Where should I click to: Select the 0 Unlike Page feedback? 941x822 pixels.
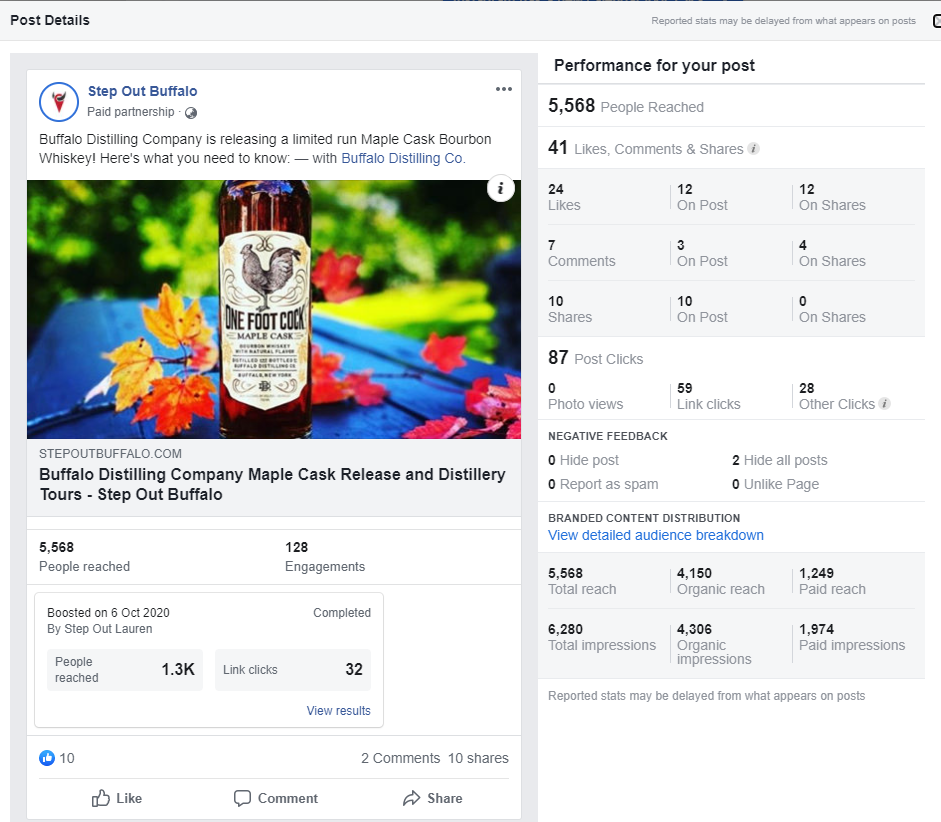pyautogui.click(x=775, y=484)
